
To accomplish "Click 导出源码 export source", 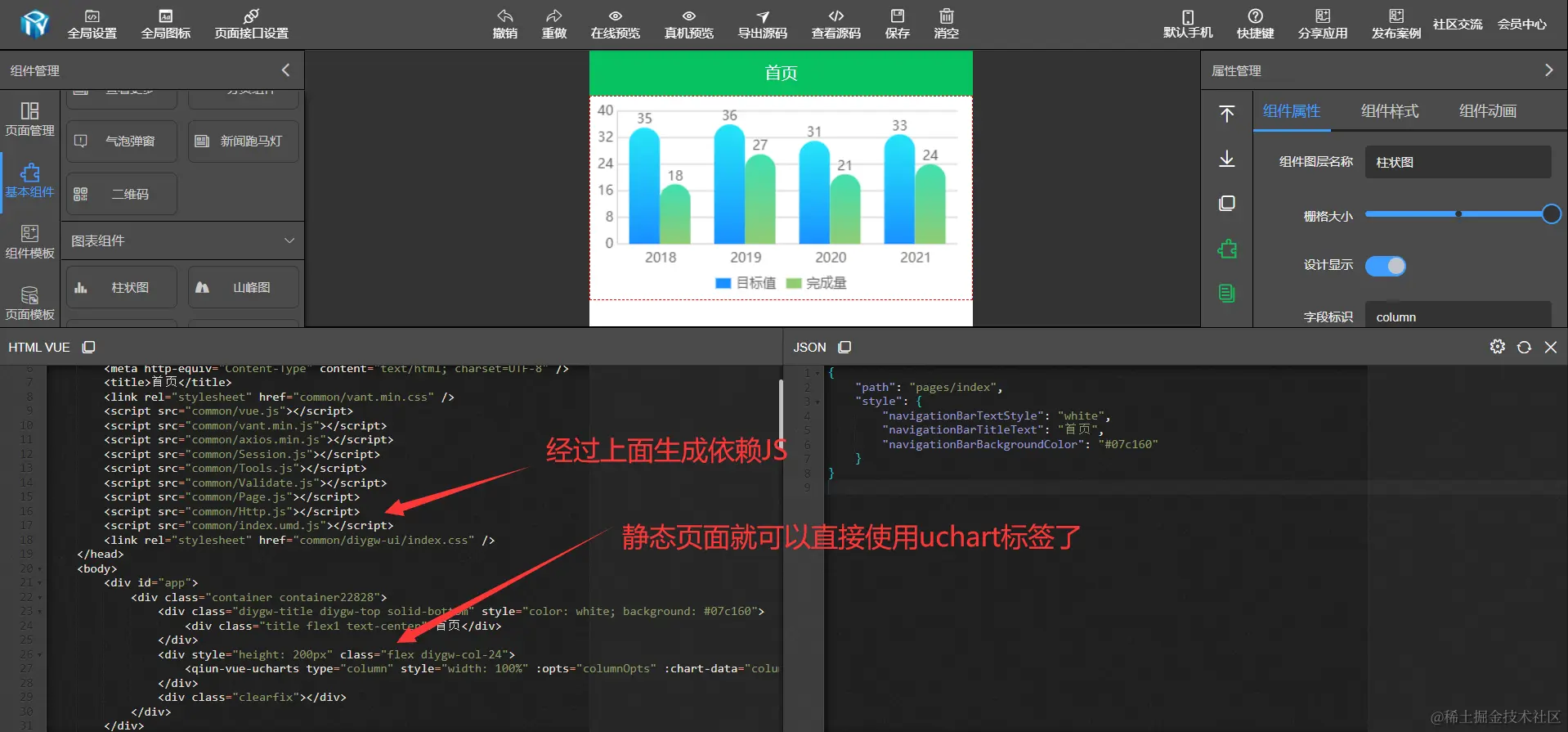I will (x=762, y=24).
